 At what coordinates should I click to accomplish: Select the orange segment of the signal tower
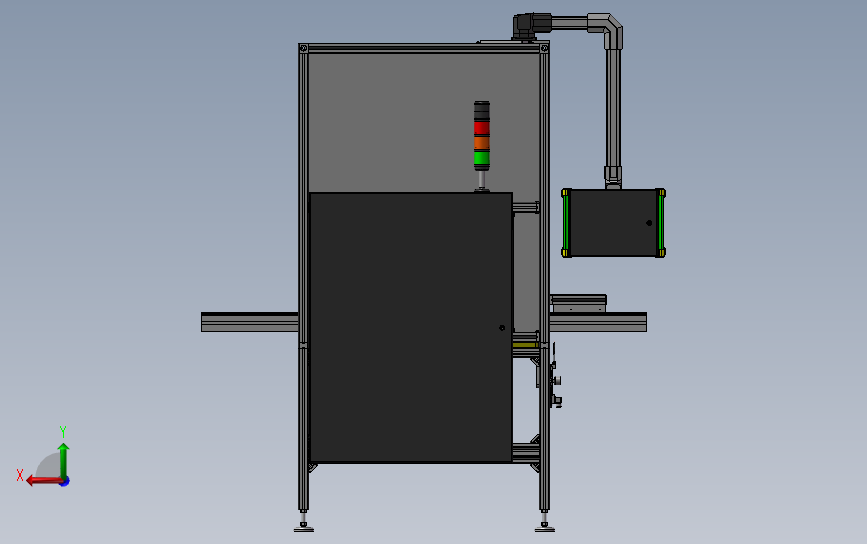click(x=482, y=143)
